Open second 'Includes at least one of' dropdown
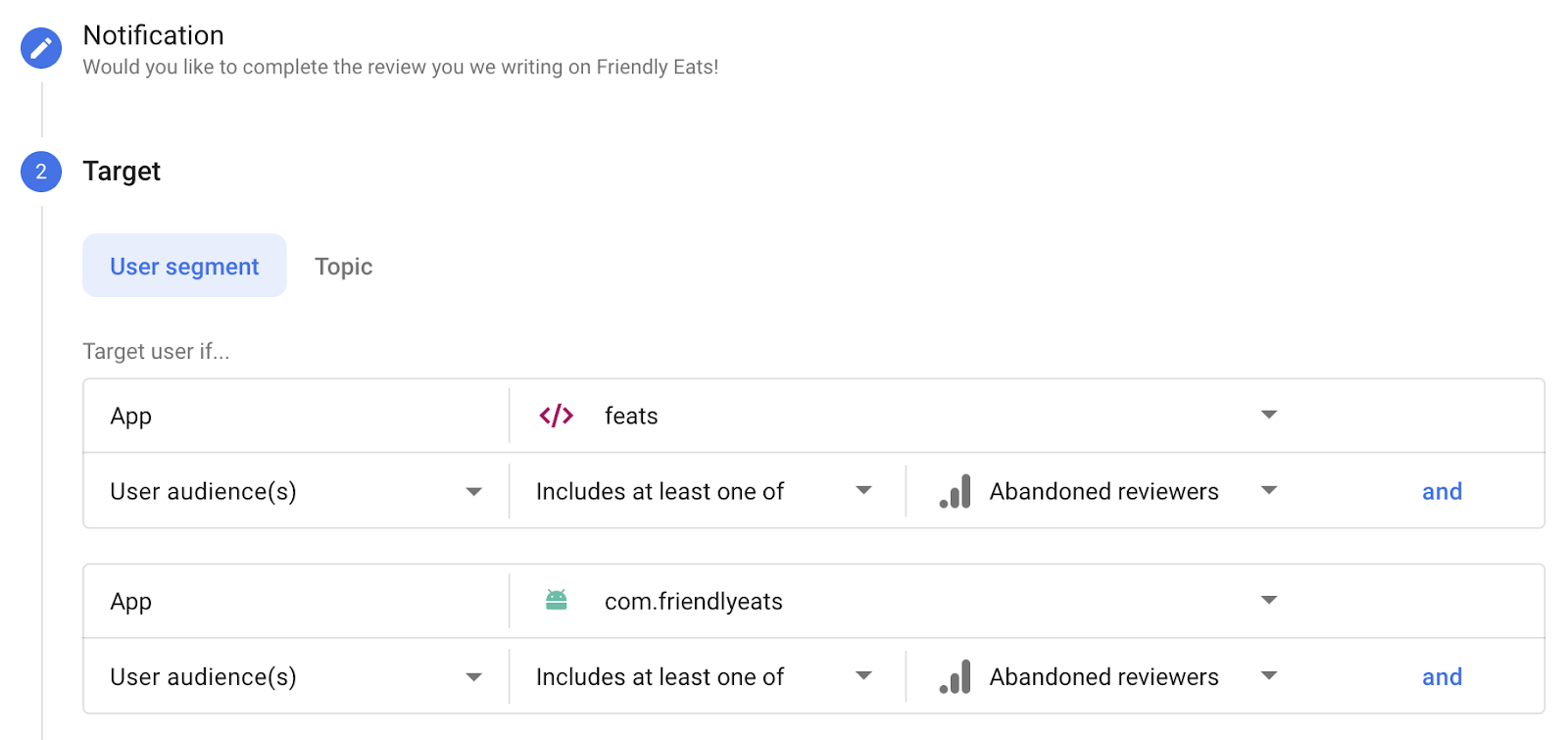Screen dimensions: 1568x740 (863, 675)
